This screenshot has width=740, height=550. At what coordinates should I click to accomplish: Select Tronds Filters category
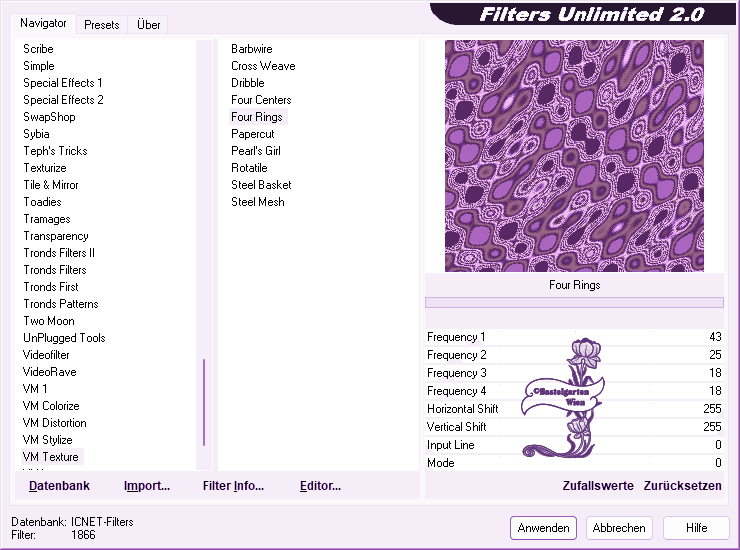[x=55, y=270]
